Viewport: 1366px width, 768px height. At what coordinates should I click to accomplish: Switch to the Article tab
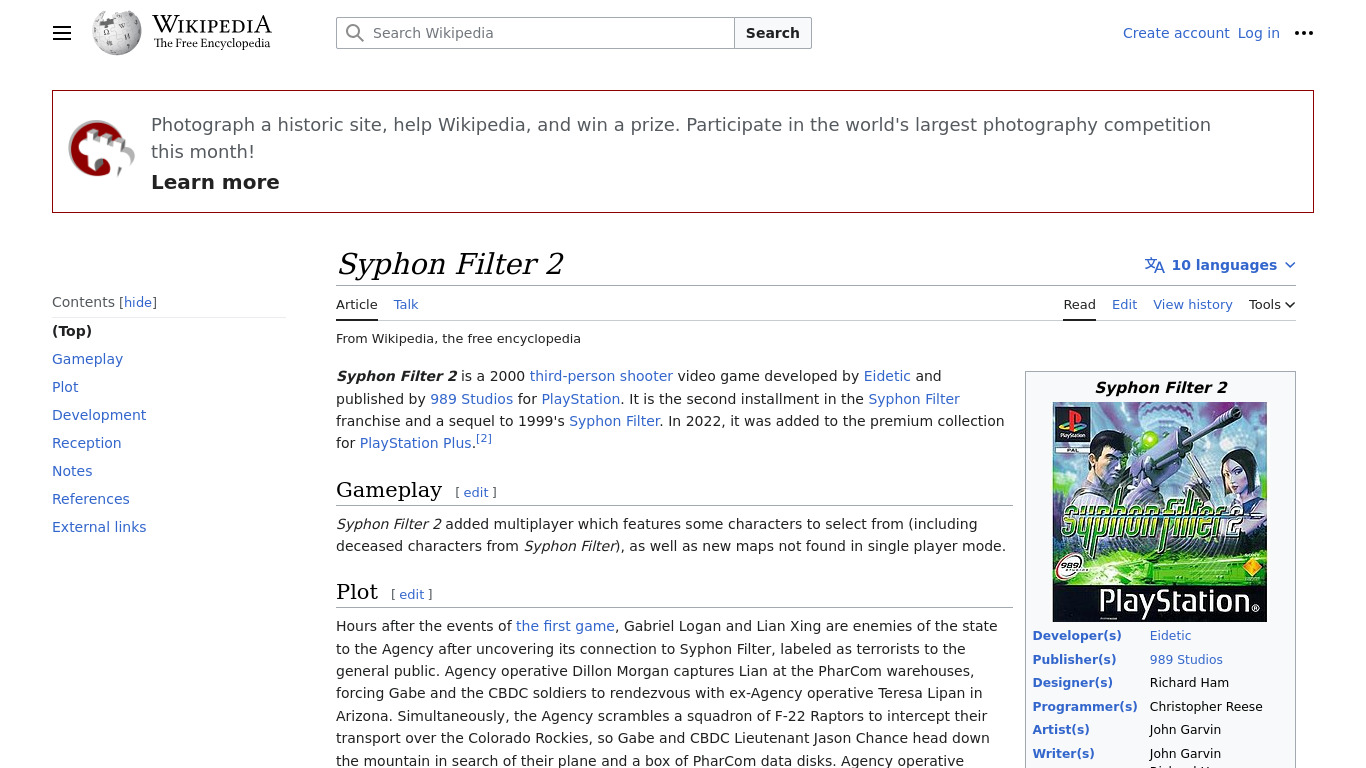click(x=357, y=305)
